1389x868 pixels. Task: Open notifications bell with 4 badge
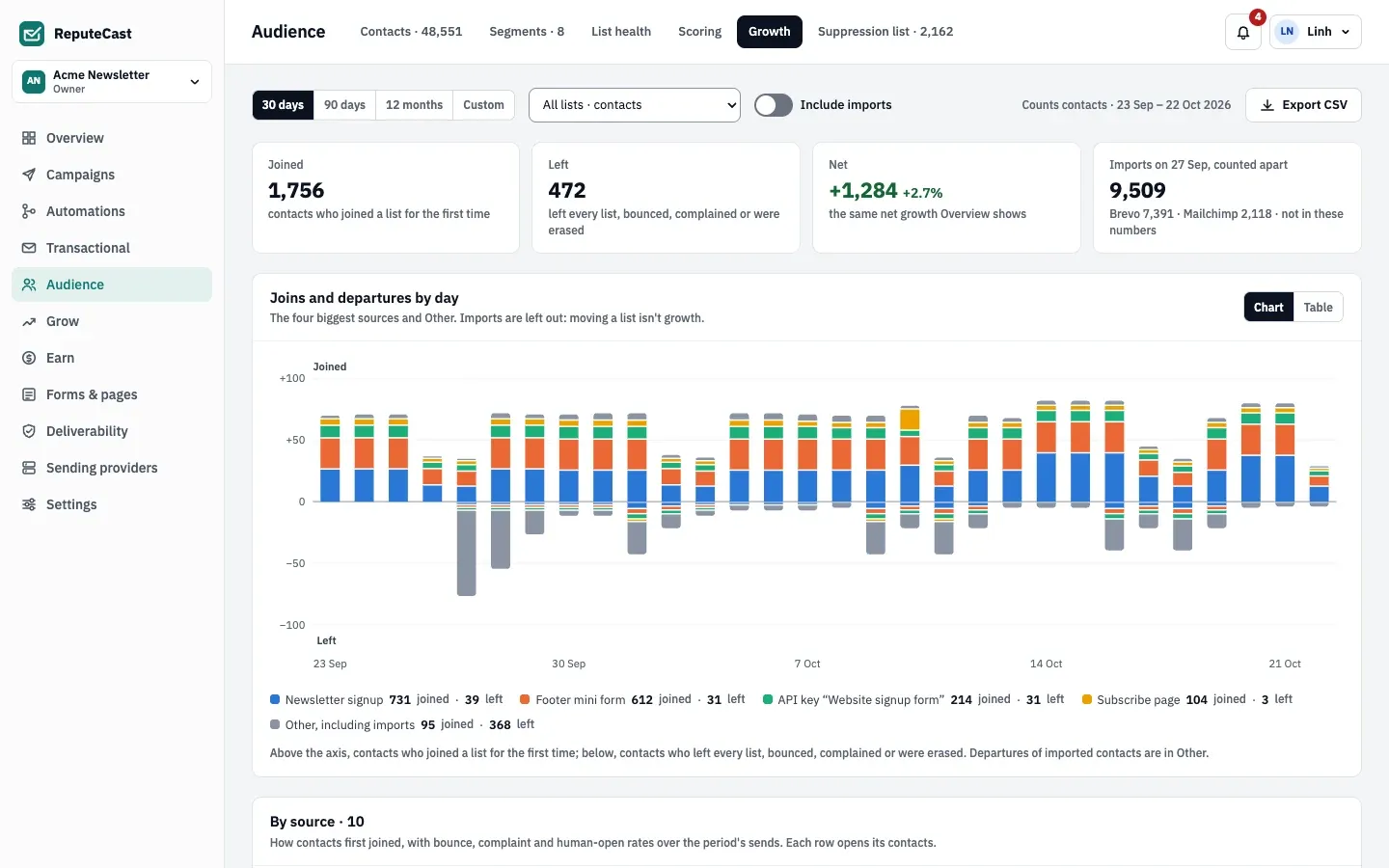click(x=1243, y=32)
